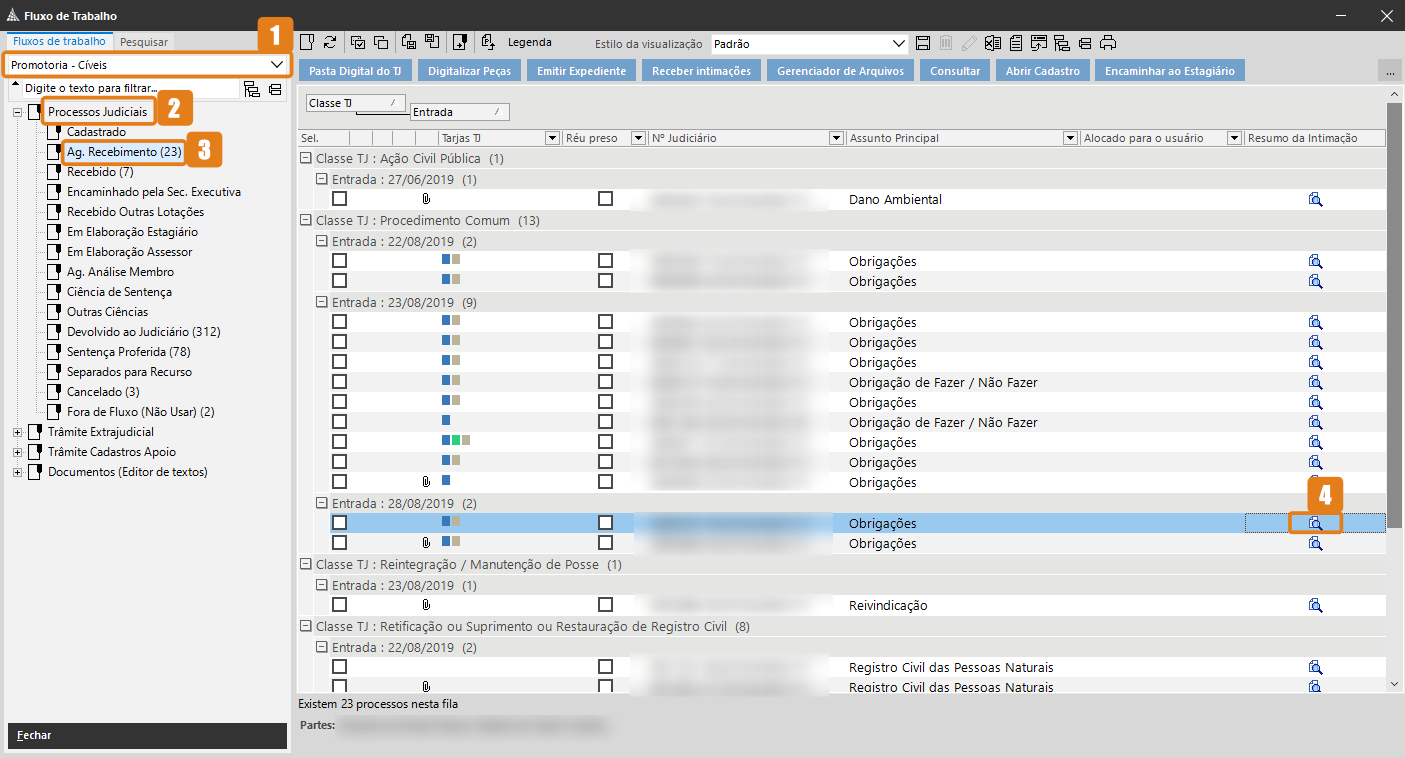Click Abrir Cadastro button

[x=1042, y=71]
